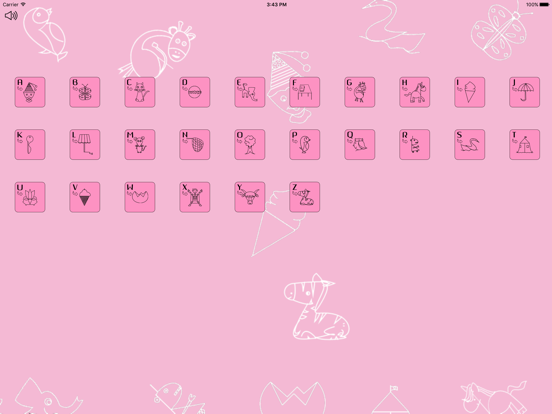Choose the letter E elephant tile
Screen dimensions: 552x414
250,92
